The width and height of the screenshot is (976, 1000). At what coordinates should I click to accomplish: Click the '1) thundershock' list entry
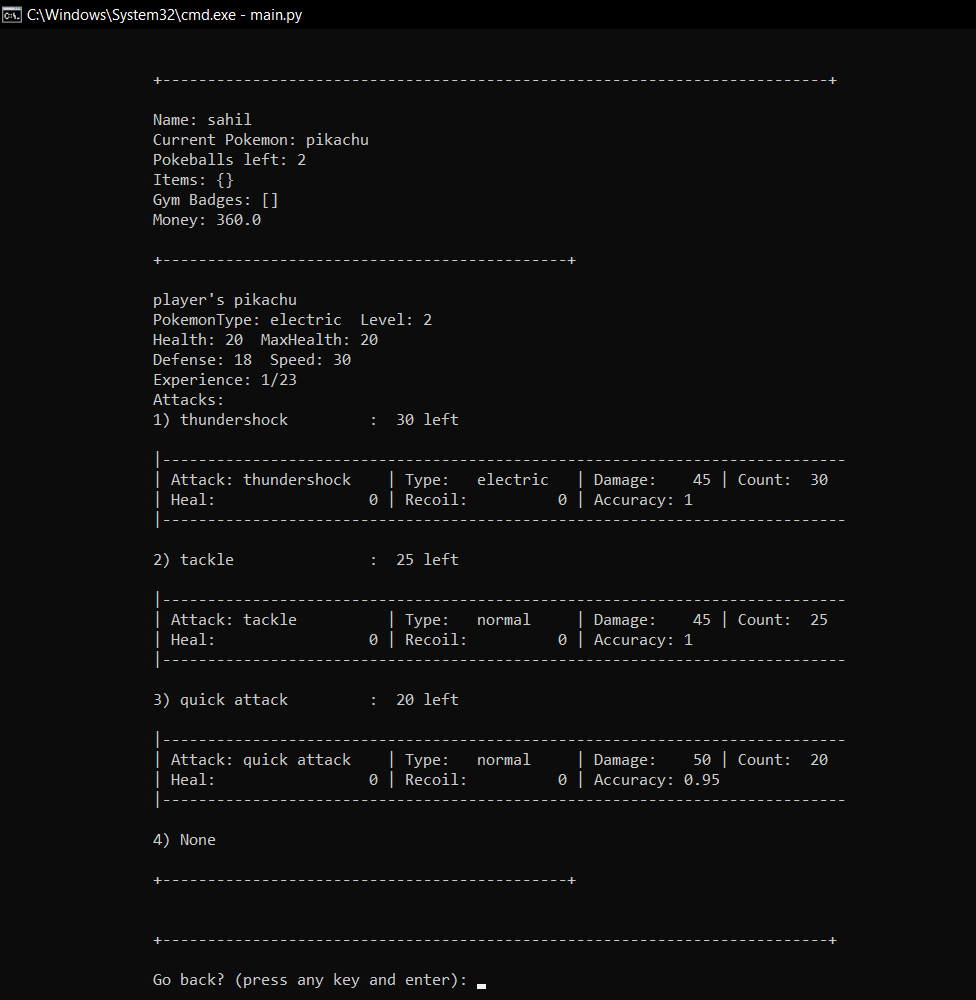(220, 420)
